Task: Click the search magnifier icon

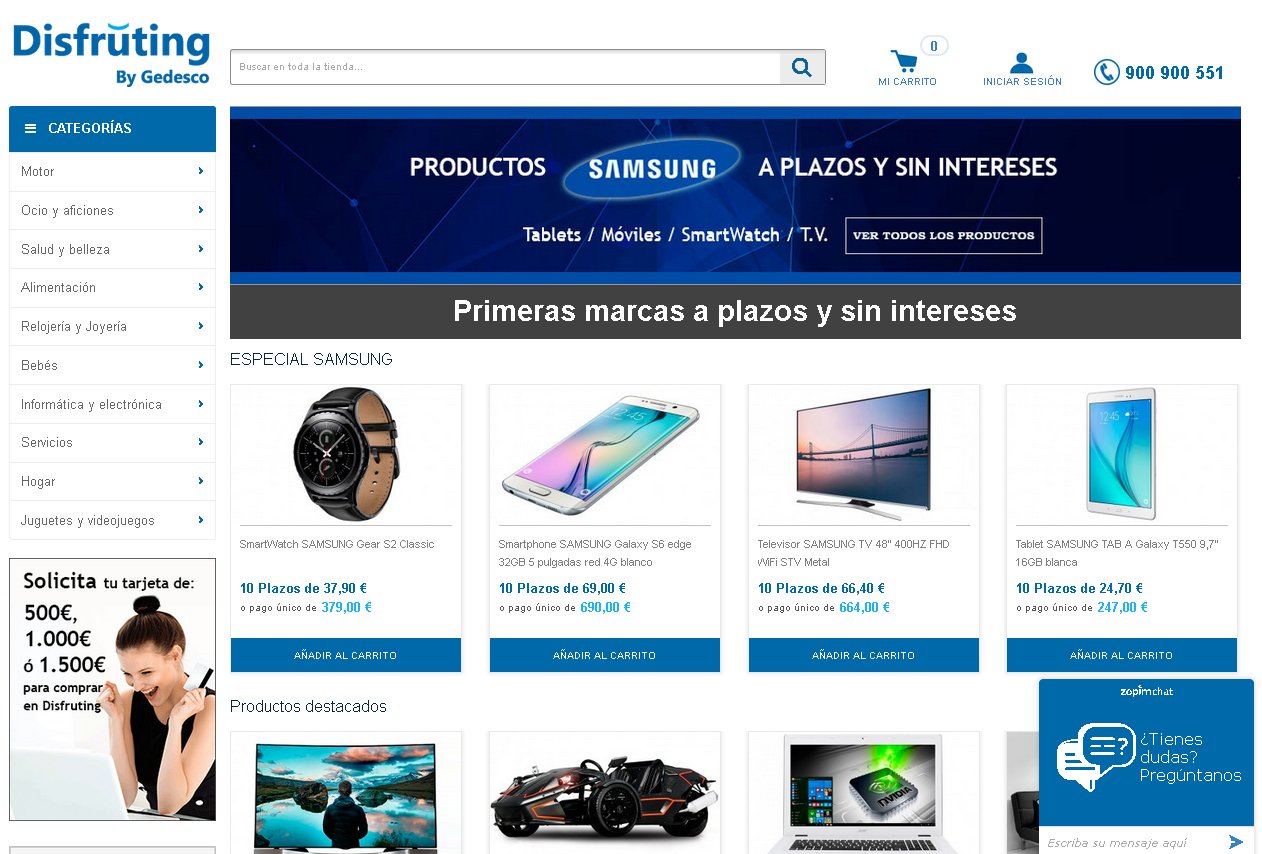Action: point(802,67)
